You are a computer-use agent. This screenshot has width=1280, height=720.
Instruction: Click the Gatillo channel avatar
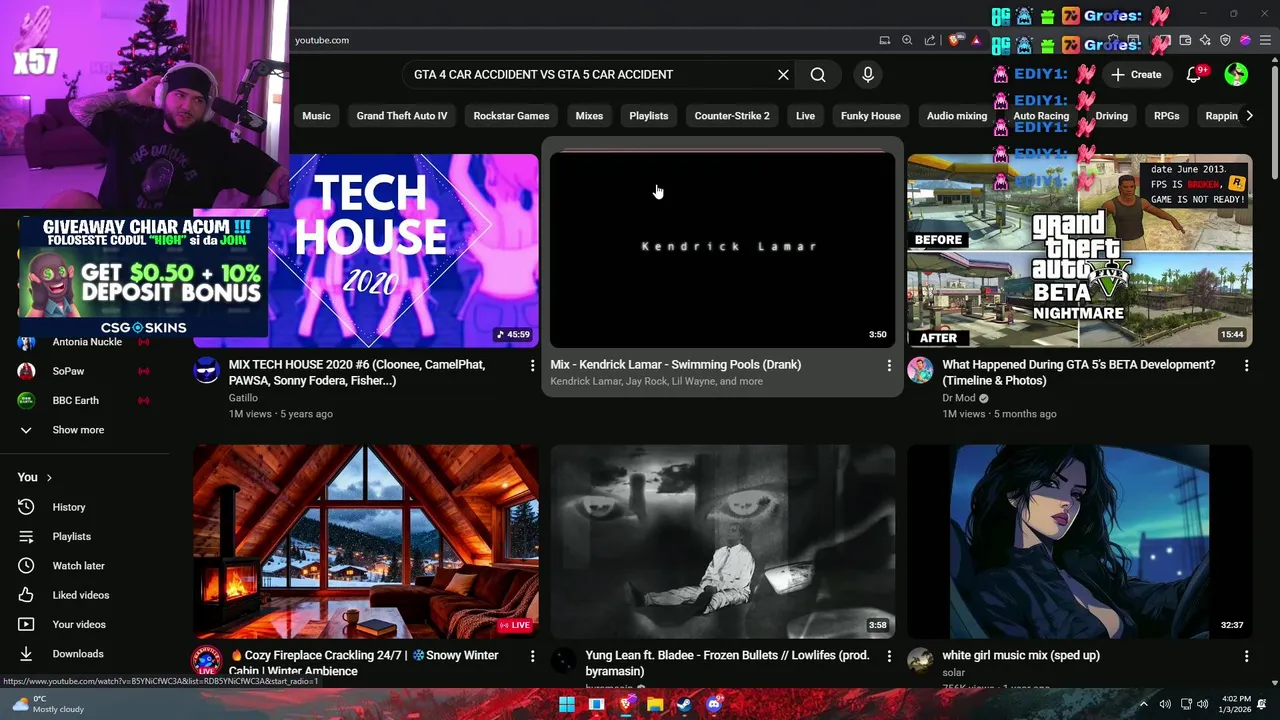tap(207, 370)
